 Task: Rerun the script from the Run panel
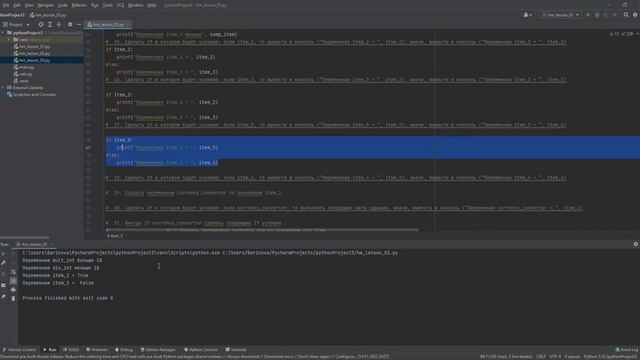point(4,253)
